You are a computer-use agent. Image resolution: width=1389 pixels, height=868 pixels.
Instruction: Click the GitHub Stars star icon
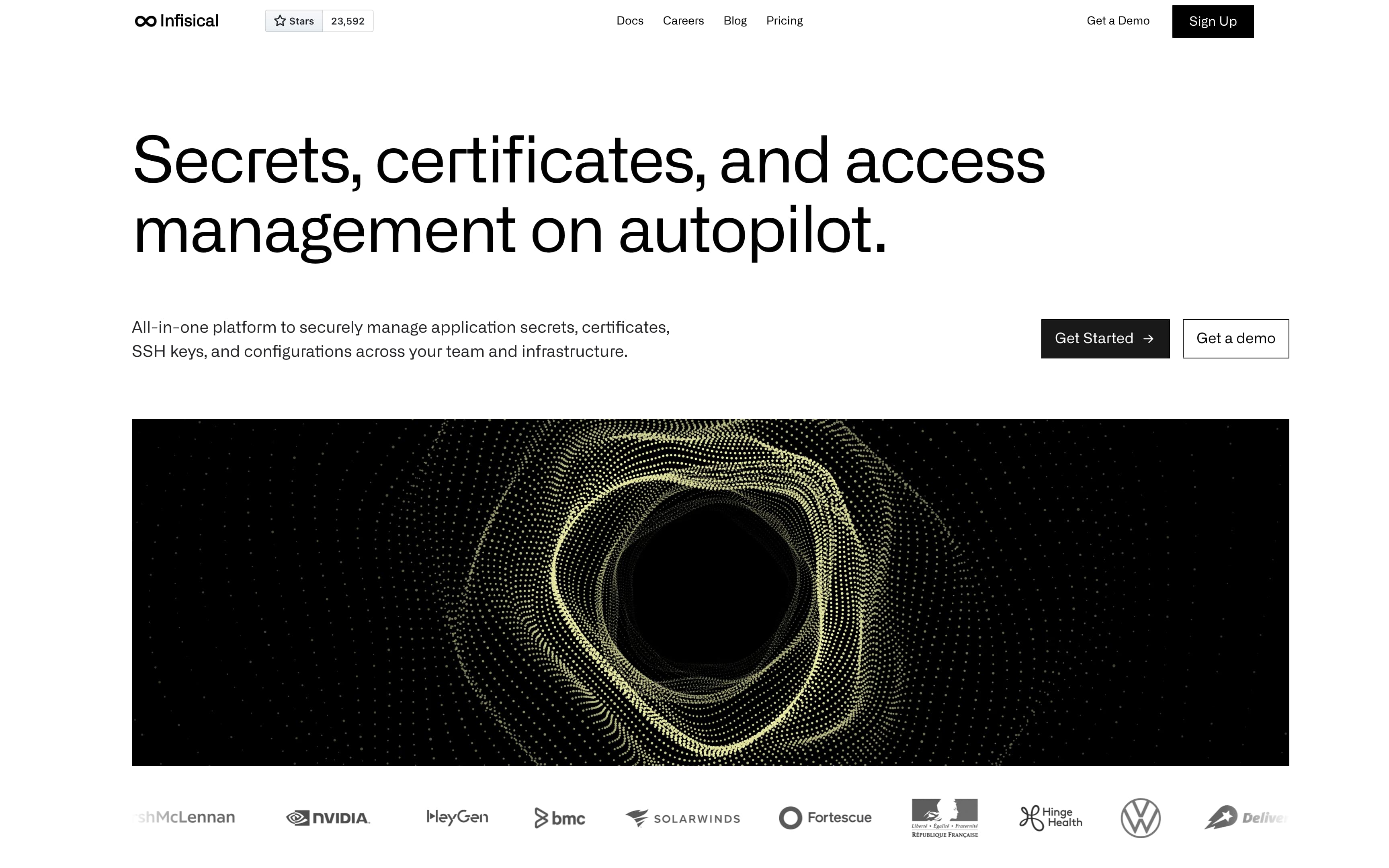(x=280, y=21)
